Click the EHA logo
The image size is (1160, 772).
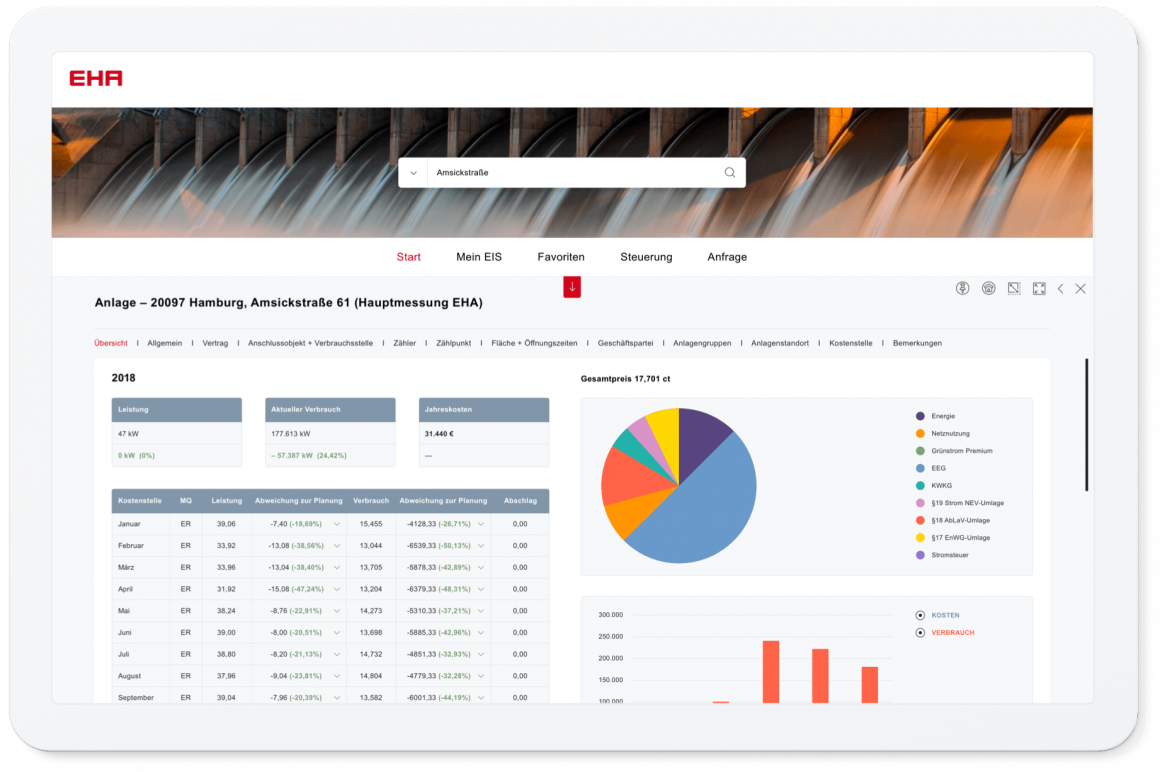pyautogui.click(x=96, y=79)
